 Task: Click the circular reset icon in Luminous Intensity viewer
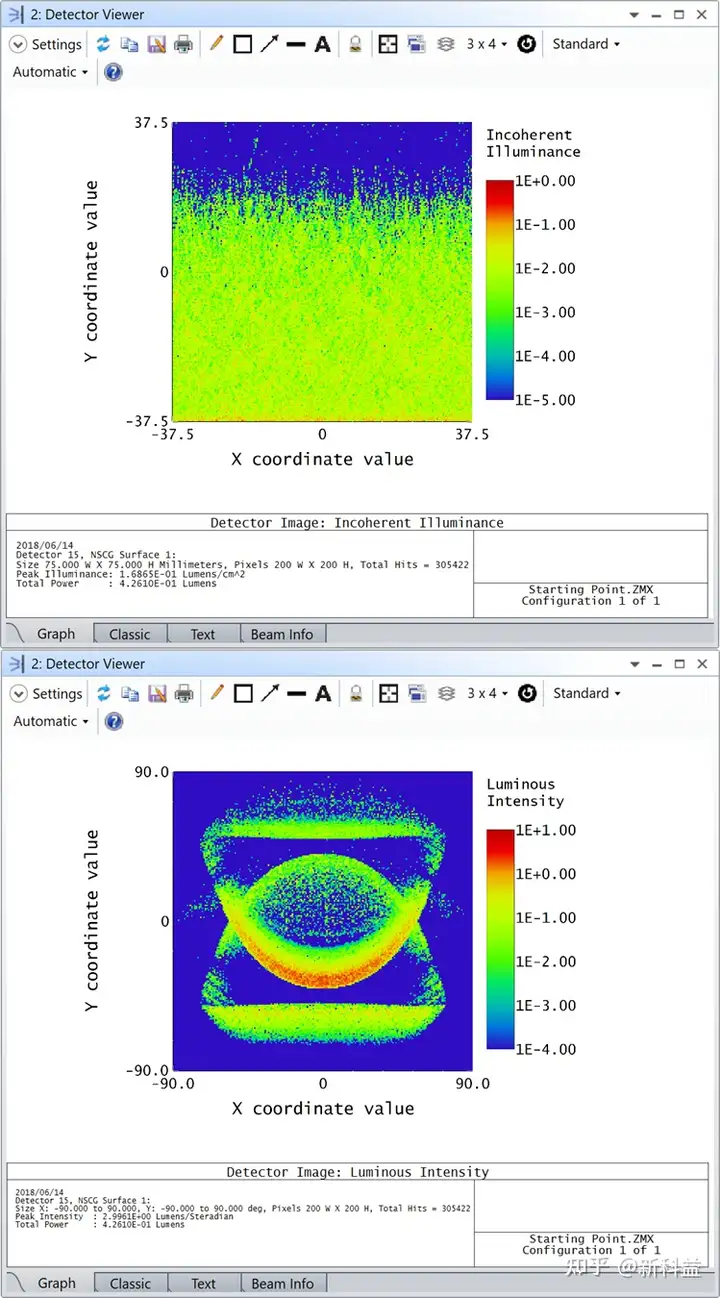[528, 693]
